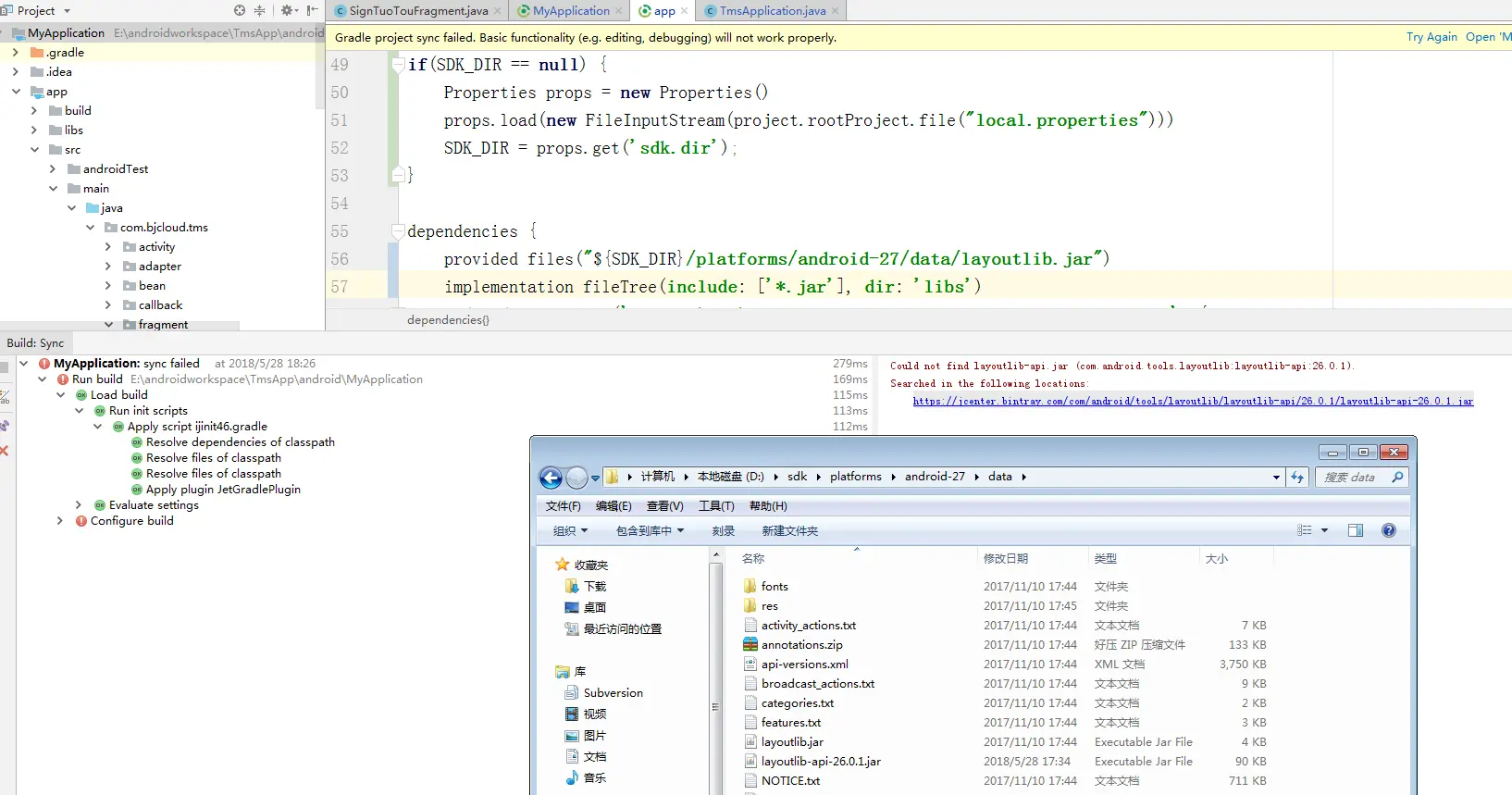Viewport: 1512px width, 795px height.
Task: Click the fold toggle on line 49
Action: tap(398, 64)
